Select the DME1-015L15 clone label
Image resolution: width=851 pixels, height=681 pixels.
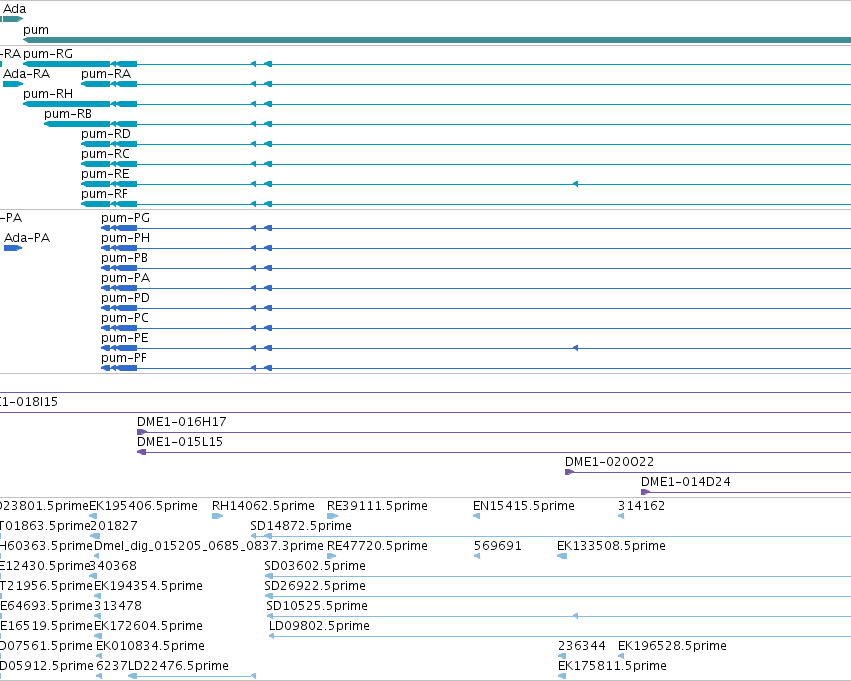(x=180, y=442)
